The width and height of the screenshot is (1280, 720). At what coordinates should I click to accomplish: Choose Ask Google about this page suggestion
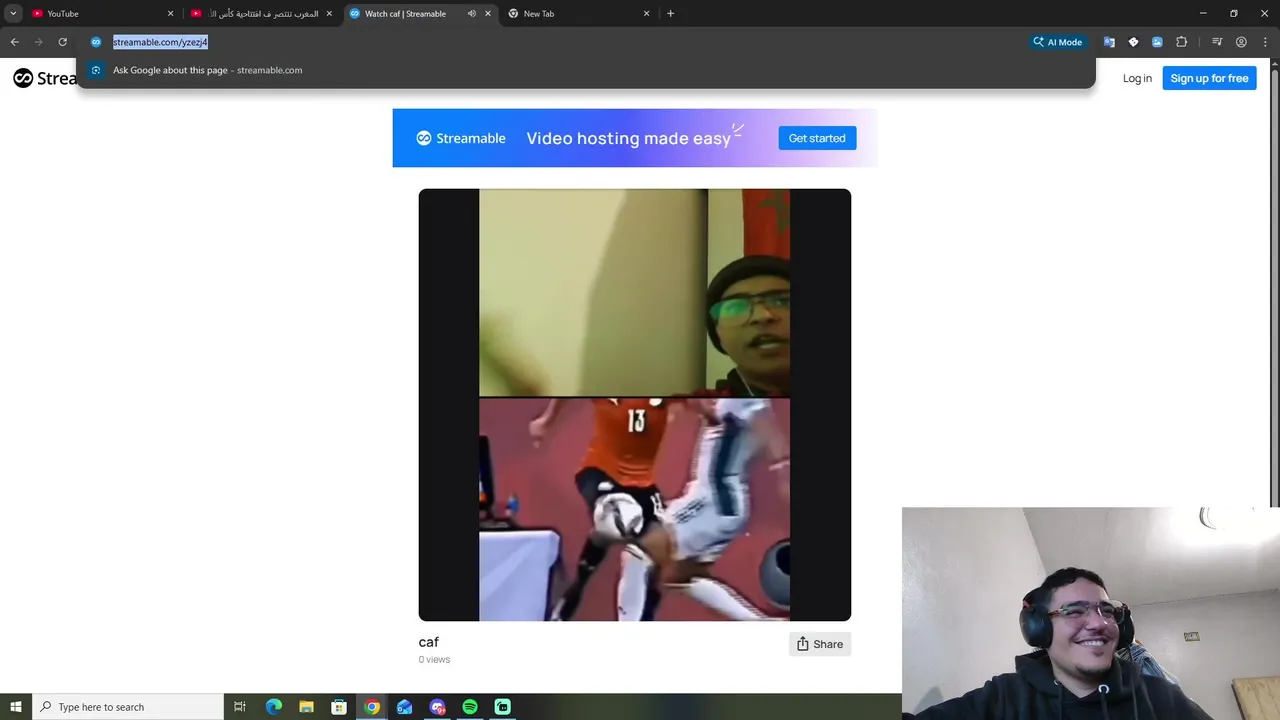click(x=585, y=70)
